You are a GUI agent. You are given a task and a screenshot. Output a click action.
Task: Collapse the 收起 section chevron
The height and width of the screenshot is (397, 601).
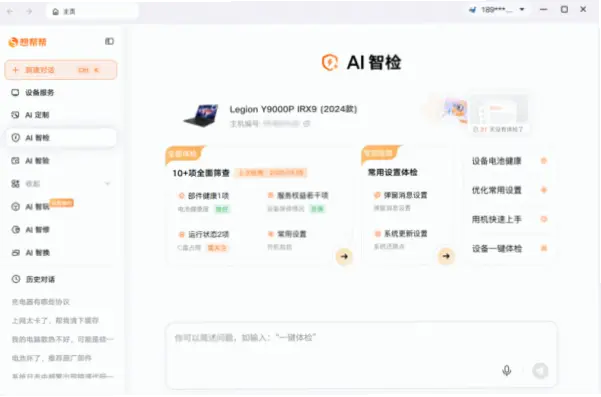(x=108, y=184)
